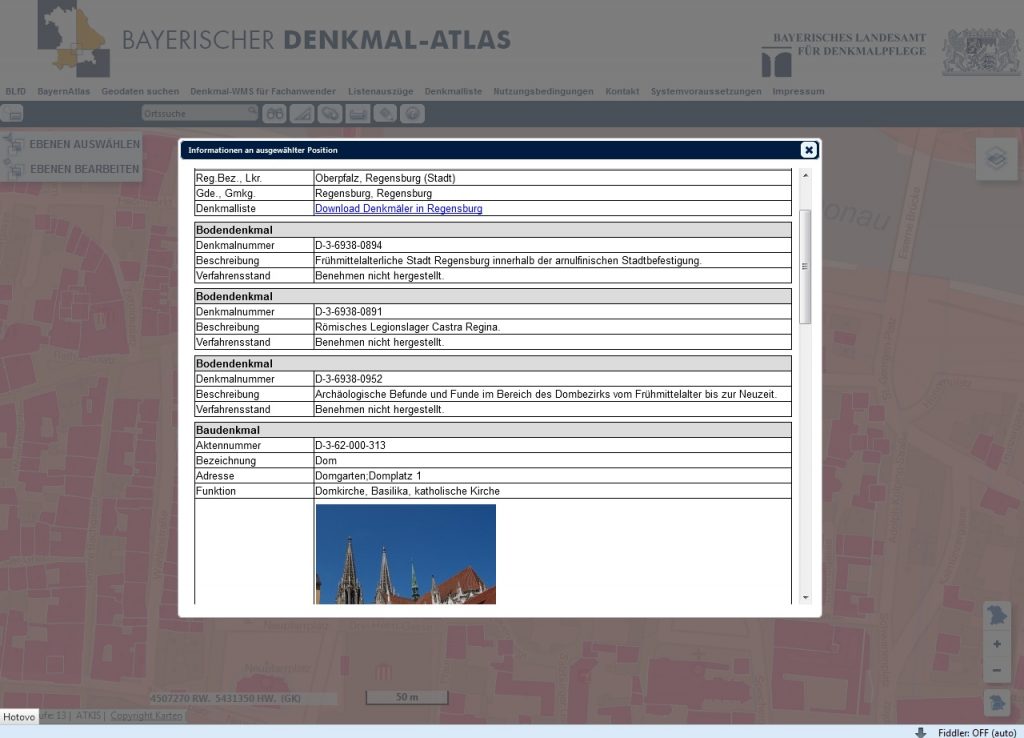Click the Fiddler: OFF (auto) status
Image resolution: width=1024 pixels, height=738 pixels.
point(977,733)
